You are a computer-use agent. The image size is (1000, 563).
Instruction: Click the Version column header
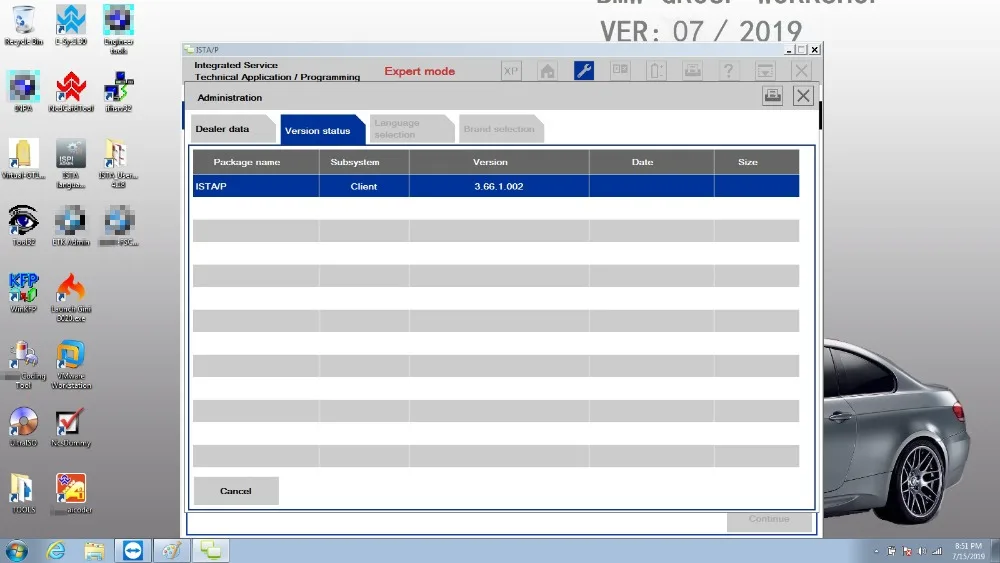click(x=490, y=162)
